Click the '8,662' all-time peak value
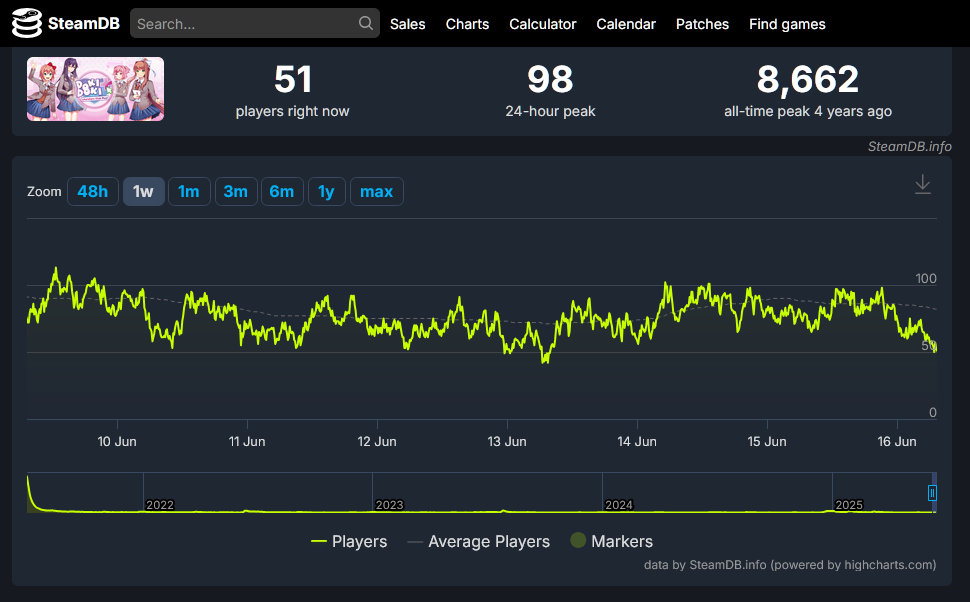 point(808,80)
